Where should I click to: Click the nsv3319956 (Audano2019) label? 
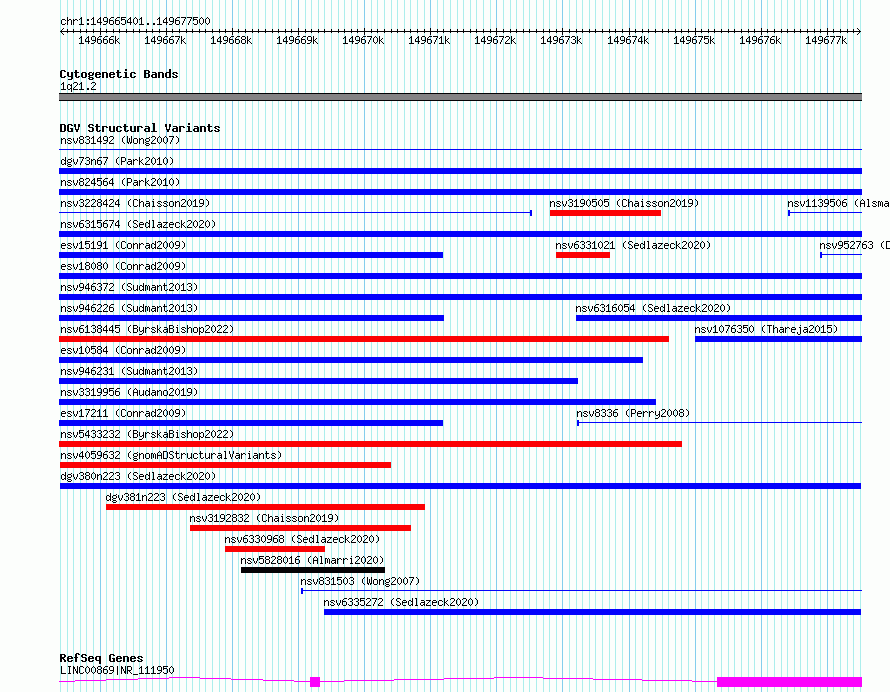[x=129, y=392]
